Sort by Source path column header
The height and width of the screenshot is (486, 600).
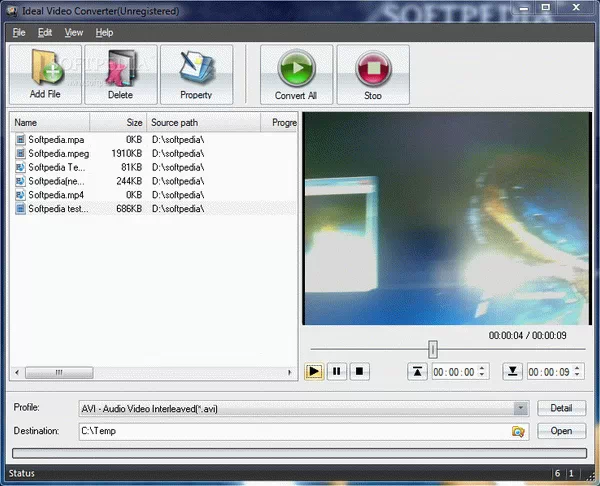click(204, 122)
